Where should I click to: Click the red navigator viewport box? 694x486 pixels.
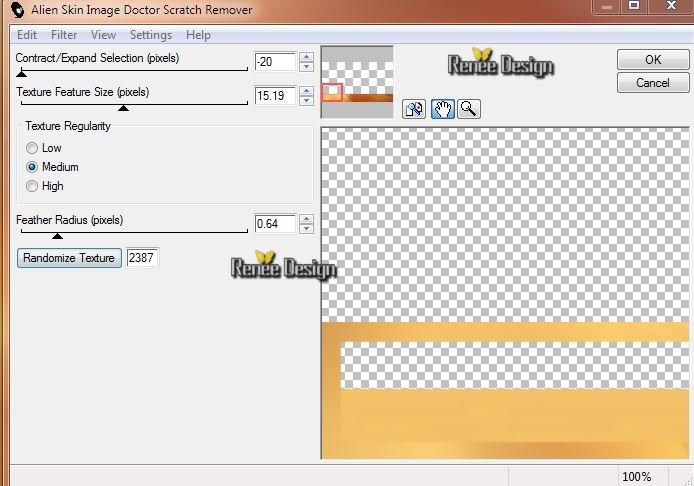332,92
